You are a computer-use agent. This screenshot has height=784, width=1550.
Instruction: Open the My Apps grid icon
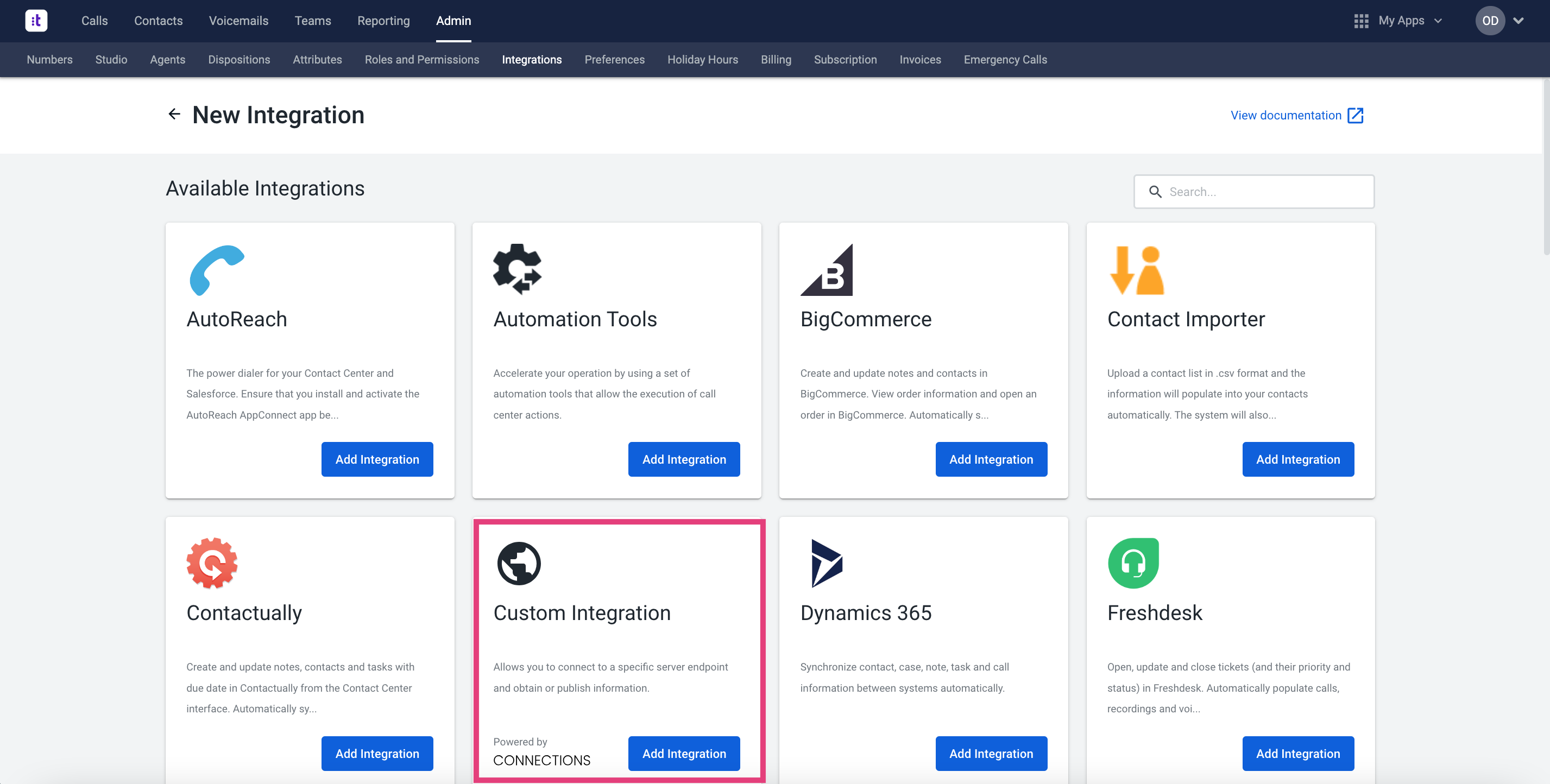pyautogui.click(x=1361, y=21)
